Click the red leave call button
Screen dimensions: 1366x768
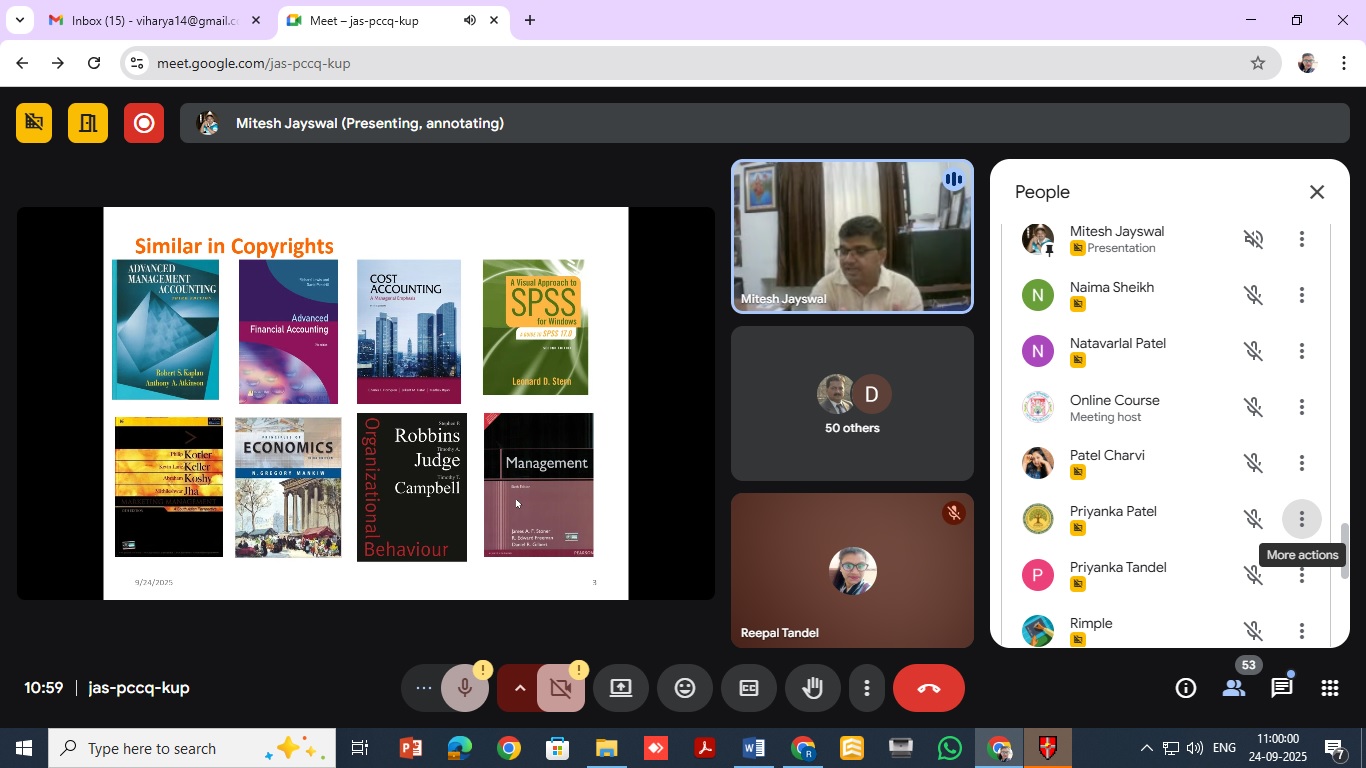pyautogui.click(x=928, y=688)
